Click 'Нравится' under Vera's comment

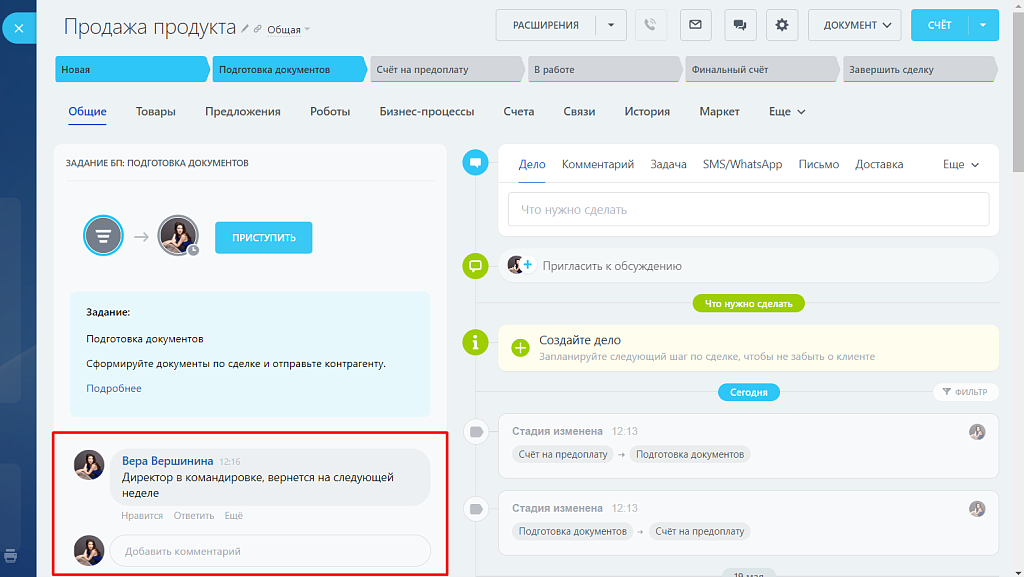(142, 514)
